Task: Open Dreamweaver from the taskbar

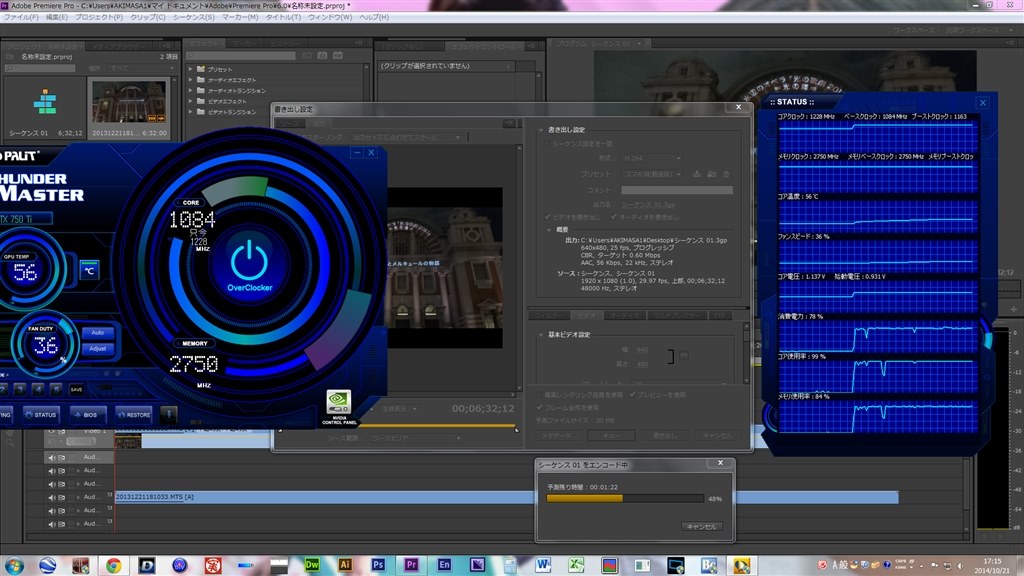Action: tap(313, 565)
